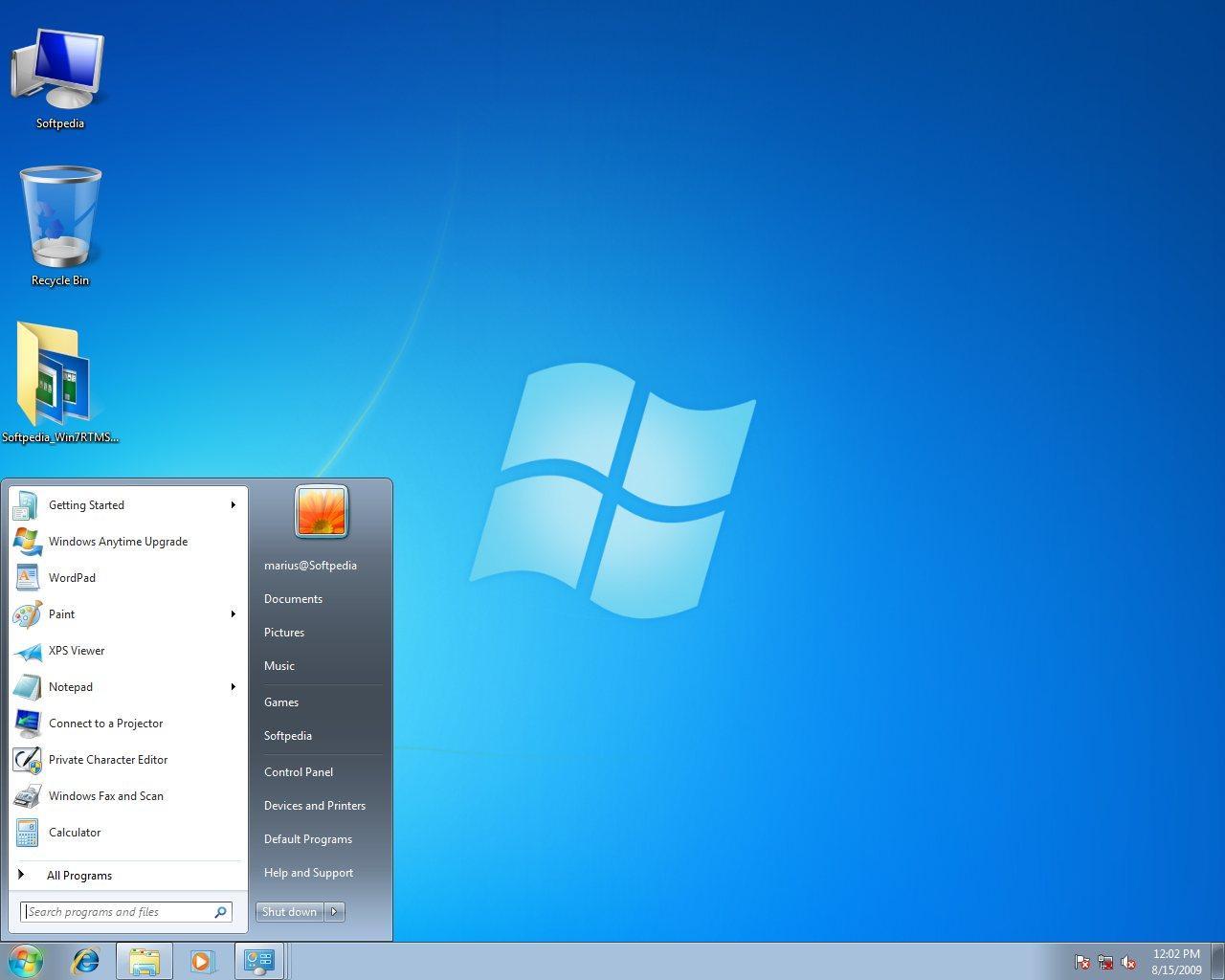Launch Internet Explorer from the taskbar
Image resolution: width=1225 pixels, height=980 pixels.
tap(85, 961)
